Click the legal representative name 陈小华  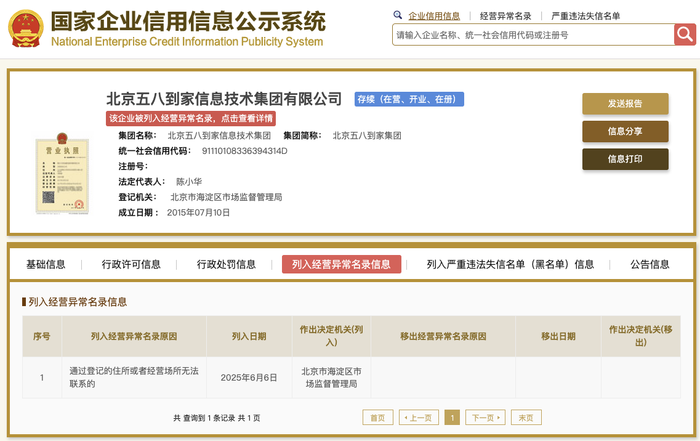point(189,182)
